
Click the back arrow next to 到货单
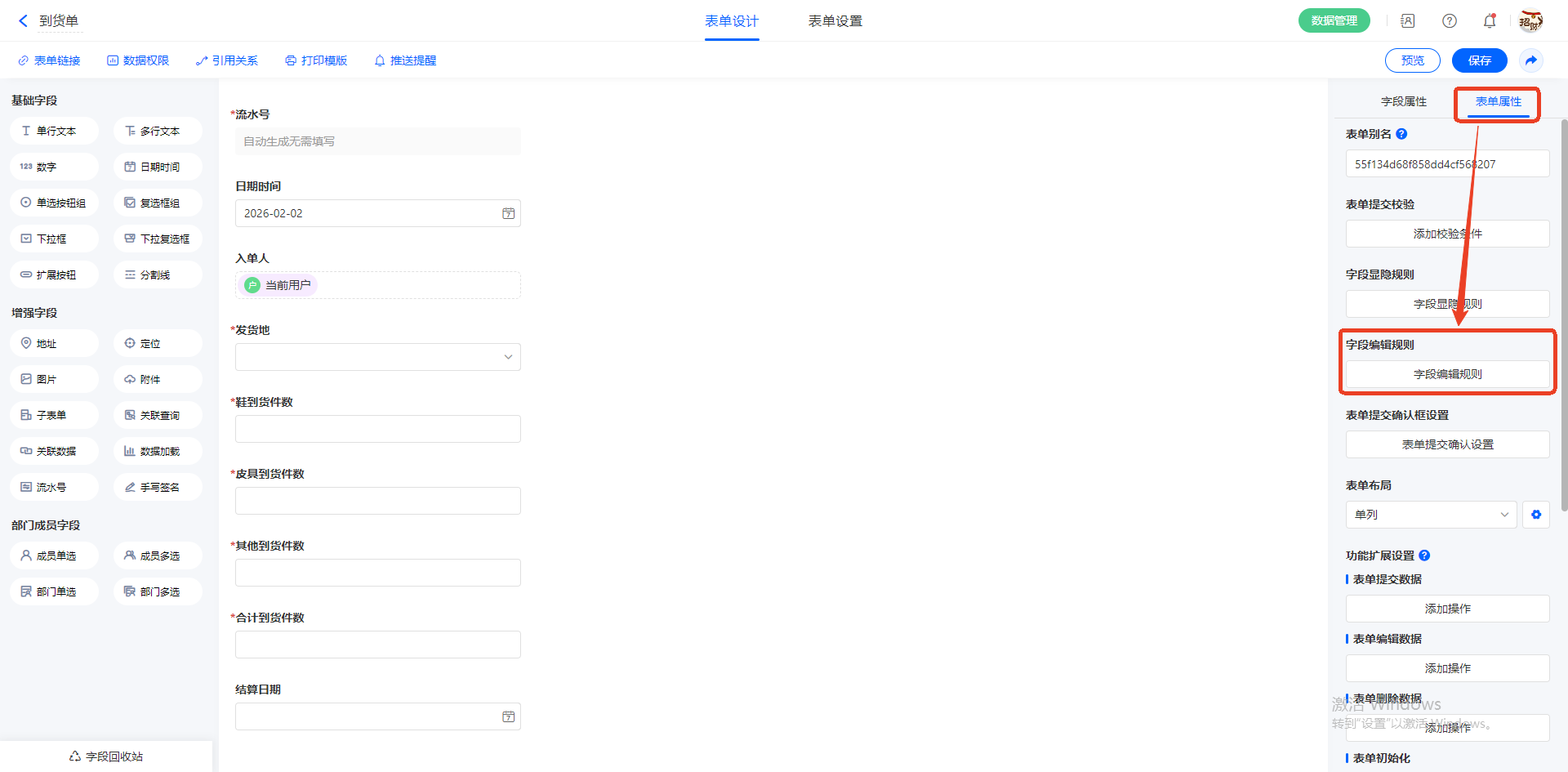(x=23, y=21)
